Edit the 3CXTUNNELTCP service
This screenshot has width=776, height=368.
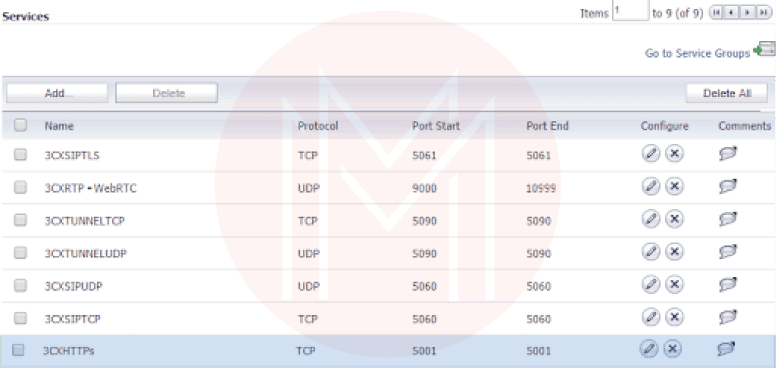click(651, 219)
